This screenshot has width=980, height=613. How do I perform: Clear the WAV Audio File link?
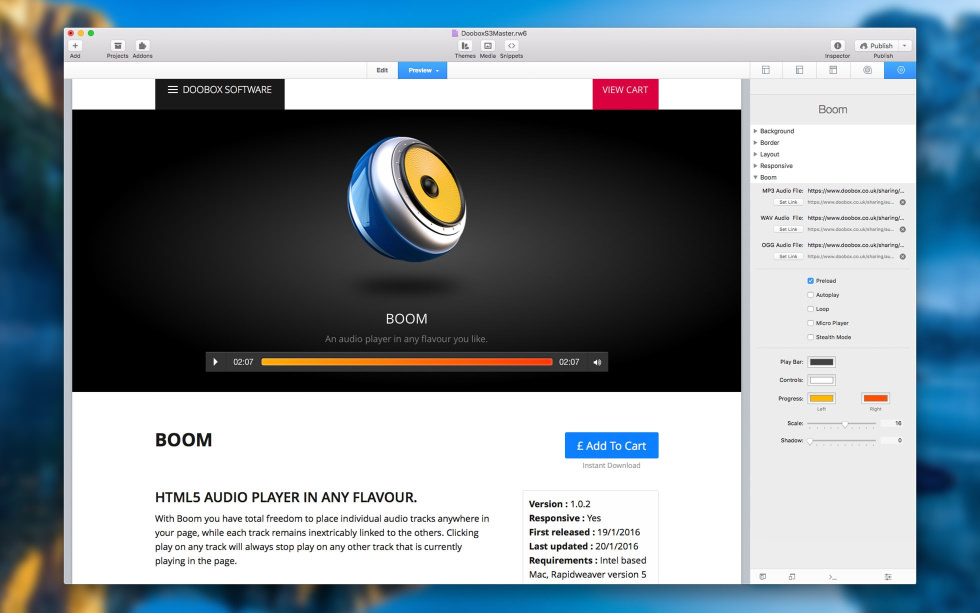(902, 229)
